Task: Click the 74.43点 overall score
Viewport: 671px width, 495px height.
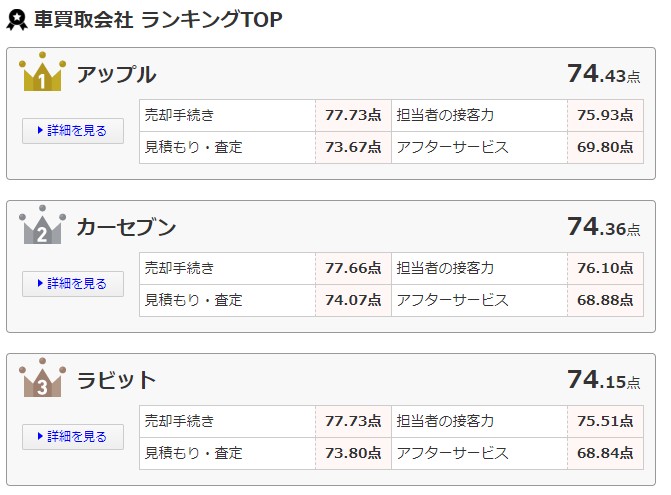Action: 603,74
